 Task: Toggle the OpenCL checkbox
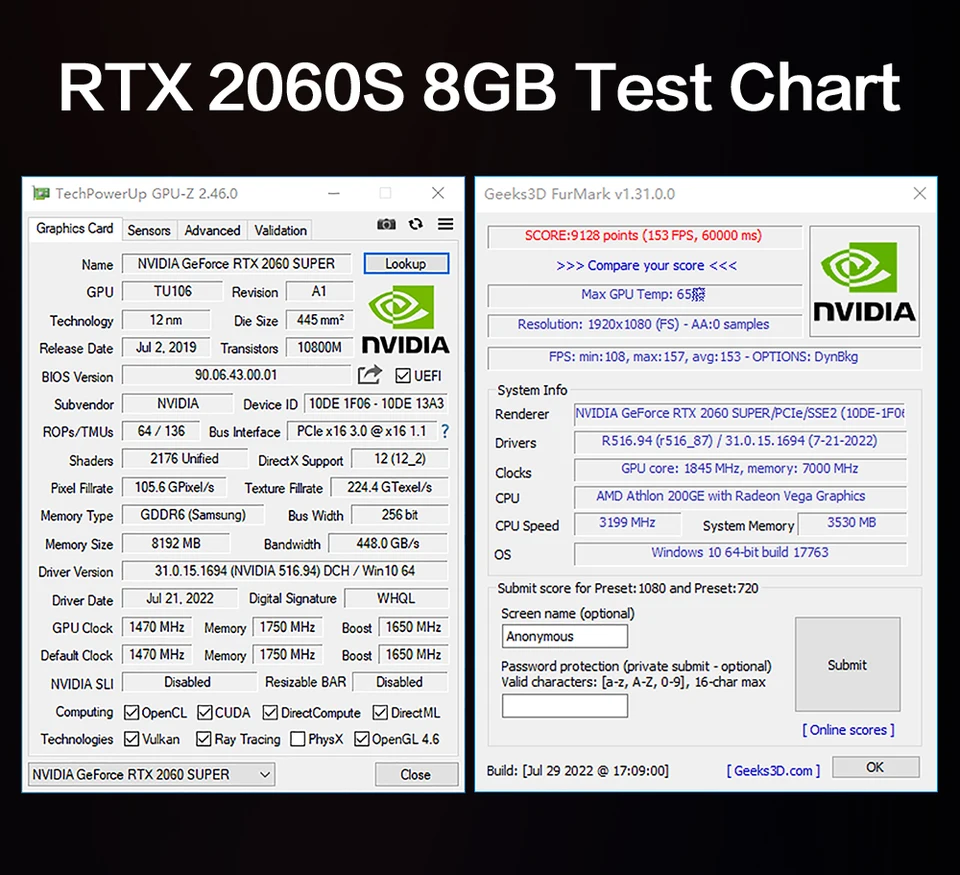tap(131, 712)
